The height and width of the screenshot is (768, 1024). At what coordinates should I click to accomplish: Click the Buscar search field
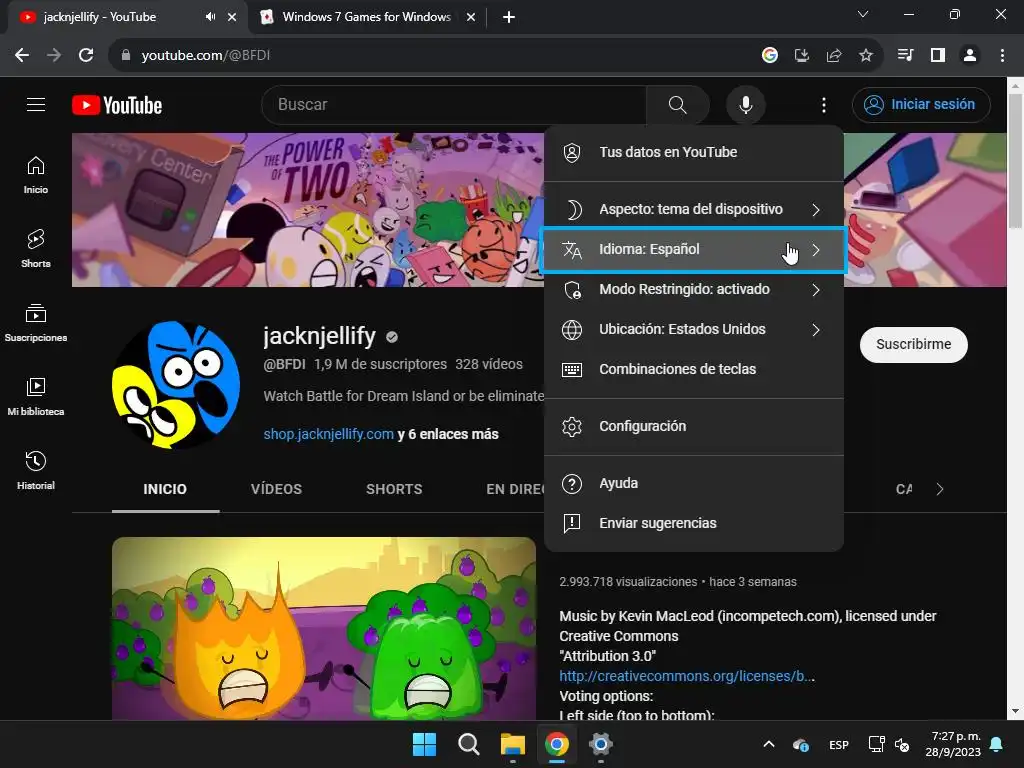[x=454, y=104]
